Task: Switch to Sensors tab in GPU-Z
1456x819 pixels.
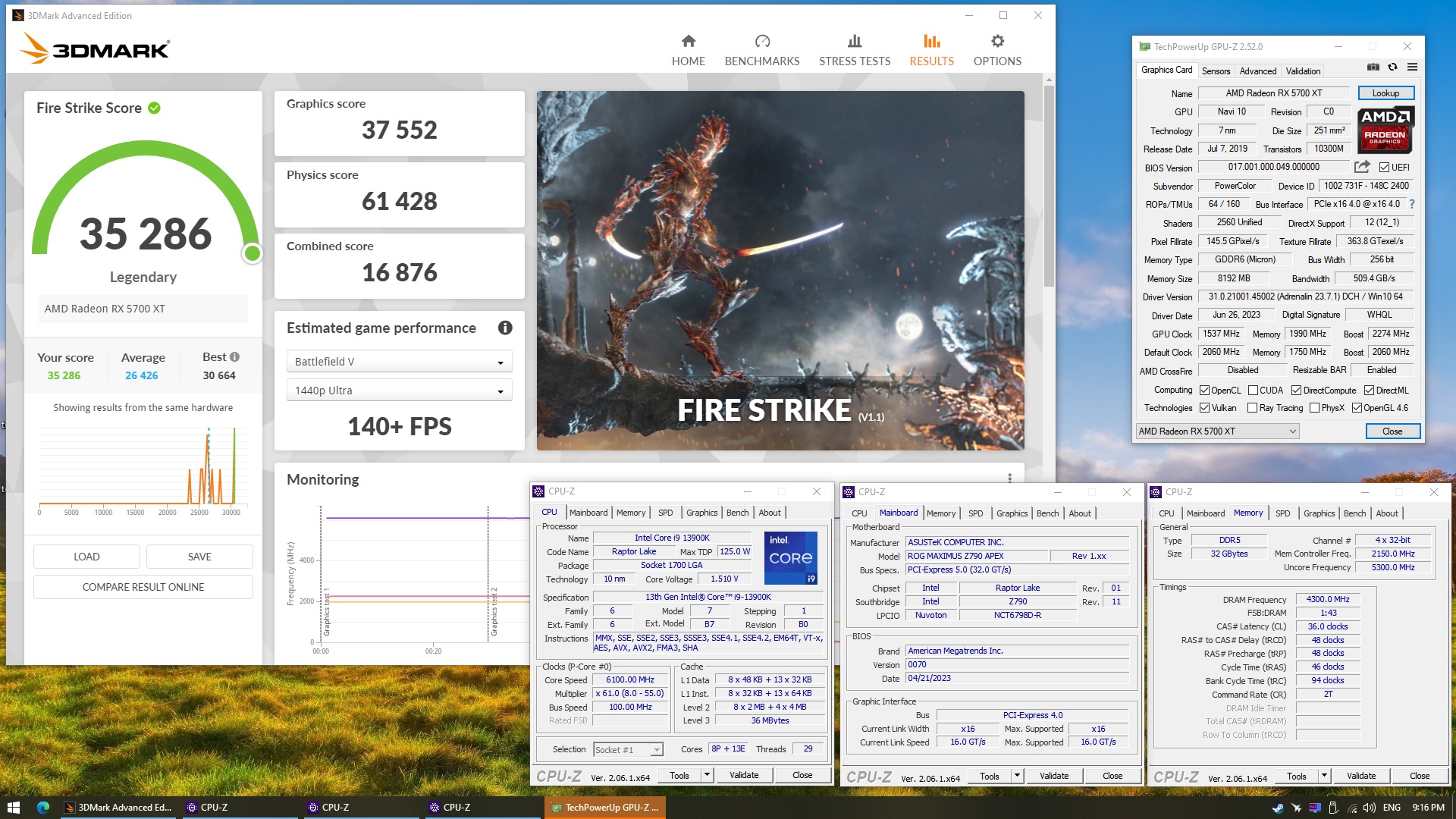Action: point(1216,71)
